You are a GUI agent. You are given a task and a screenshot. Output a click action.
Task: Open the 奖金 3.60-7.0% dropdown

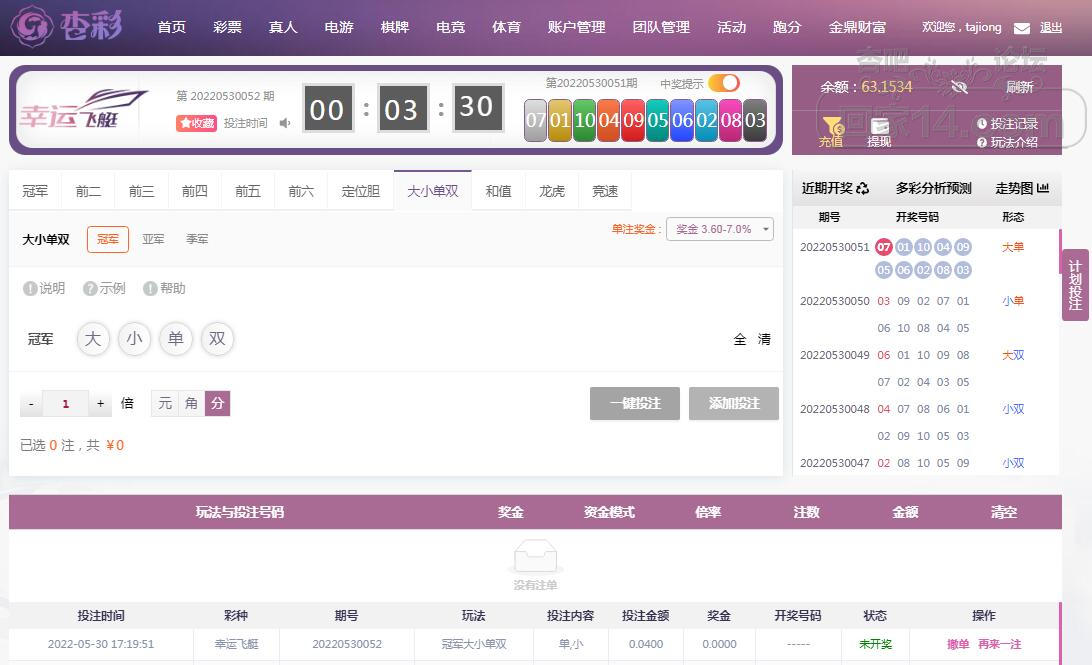[719, 229]
